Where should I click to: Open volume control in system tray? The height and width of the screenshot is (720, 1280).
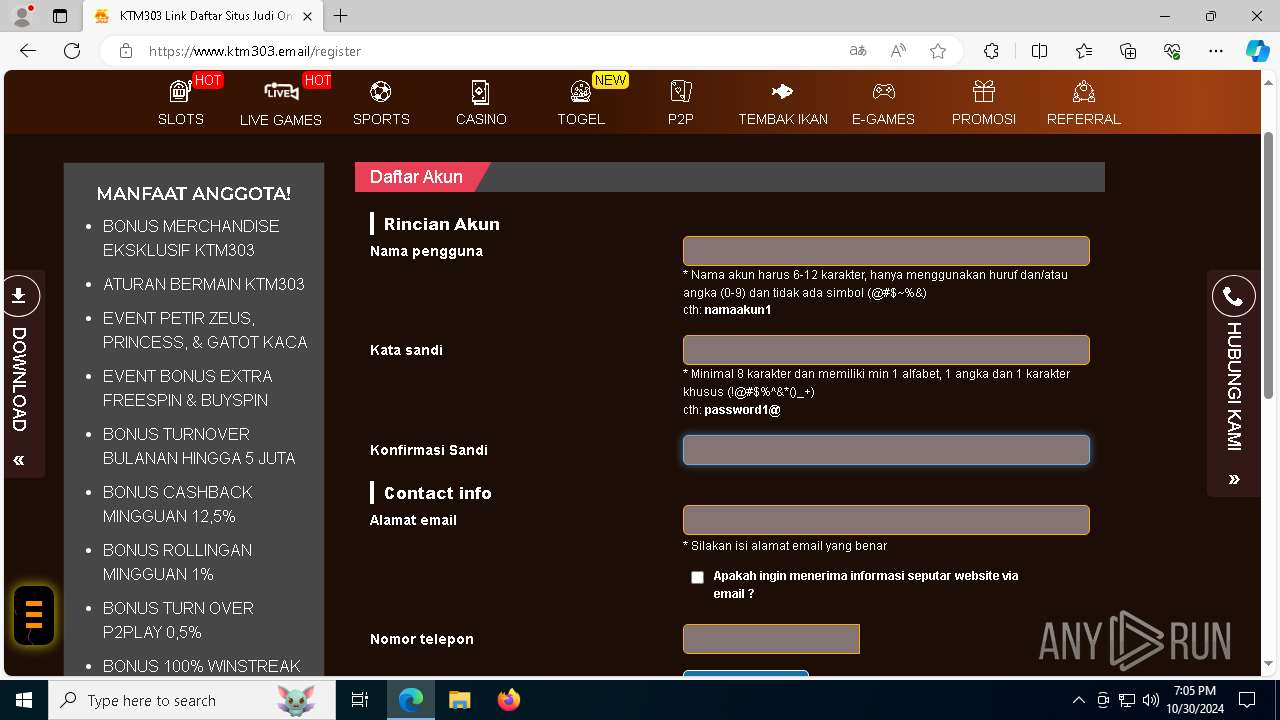[x=1150, y=700]
